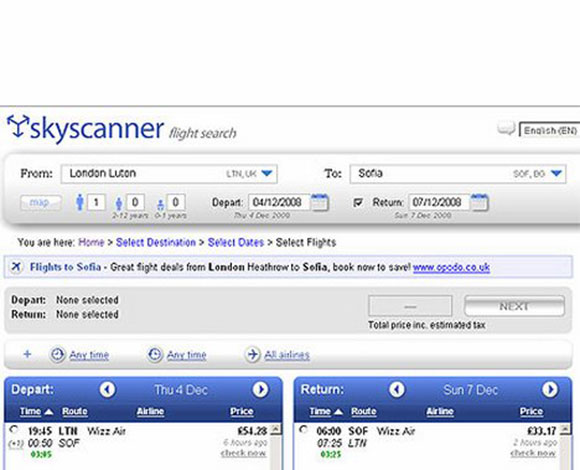Go to next day in Depart panel

pyautogui.click(x=260, y=389)
